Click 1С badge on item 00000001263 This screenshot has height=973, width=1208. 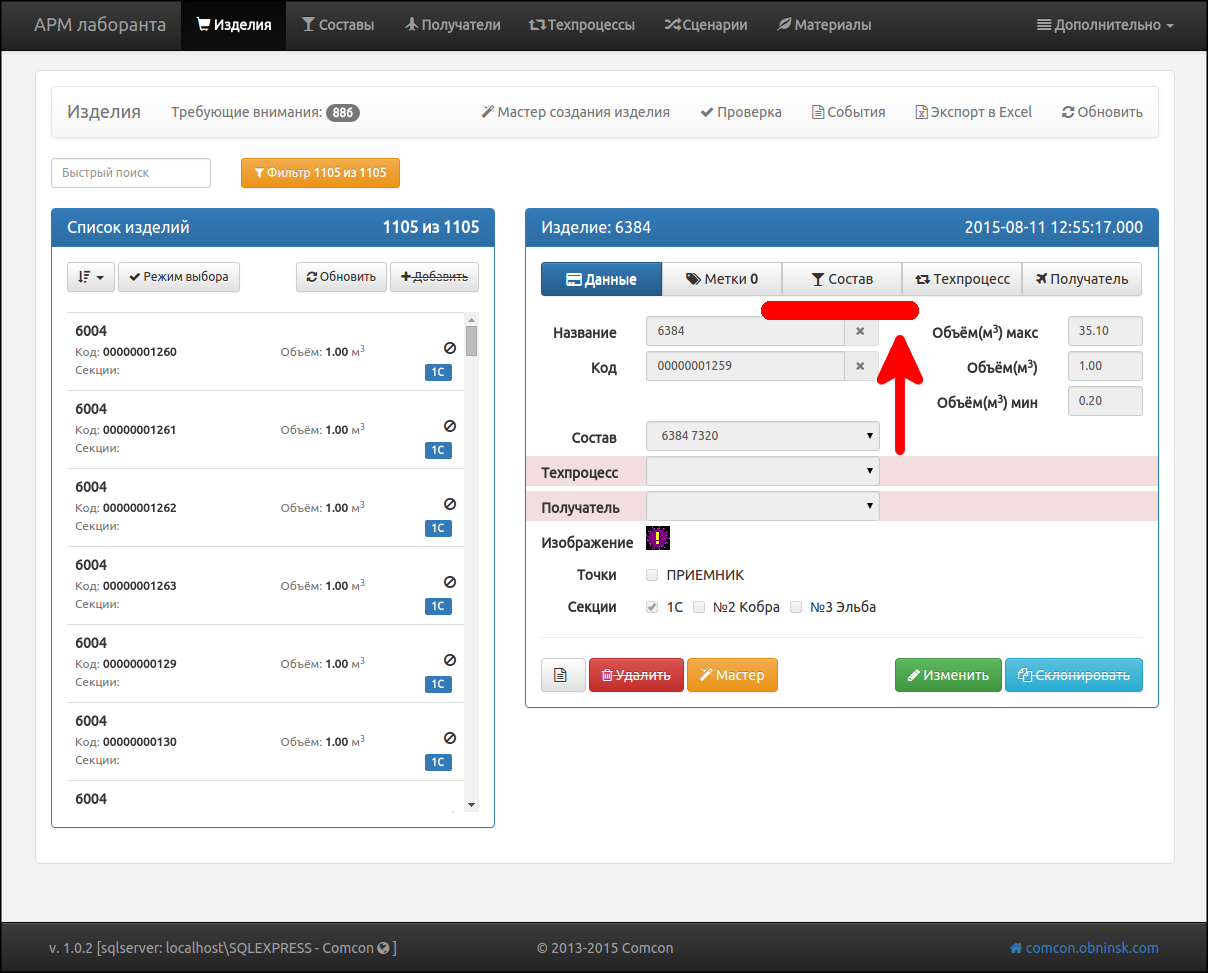tap(438, 606)
